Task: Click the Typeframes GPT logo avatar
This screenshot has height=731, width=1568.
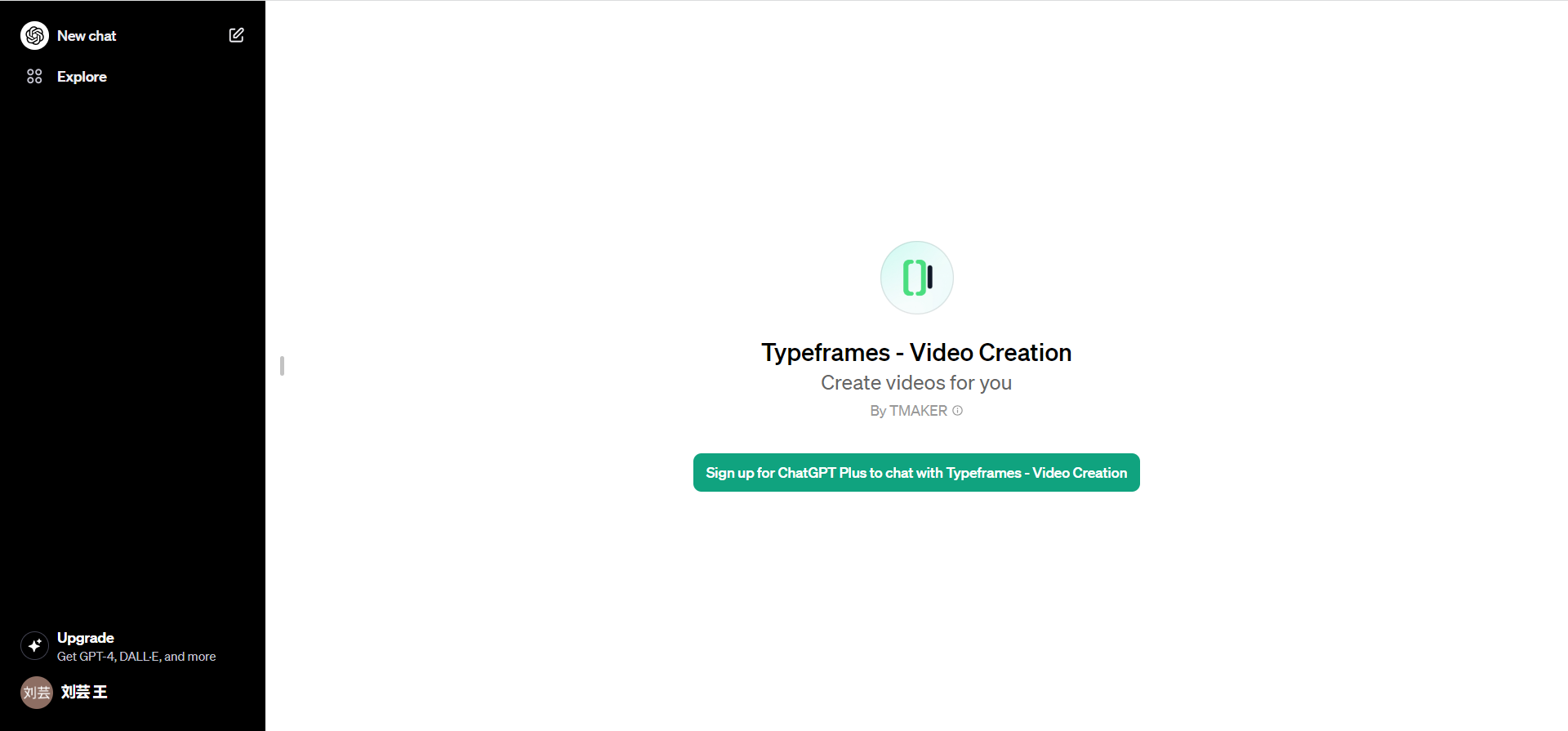Action: pyautogui.click(x=916, y=278)
